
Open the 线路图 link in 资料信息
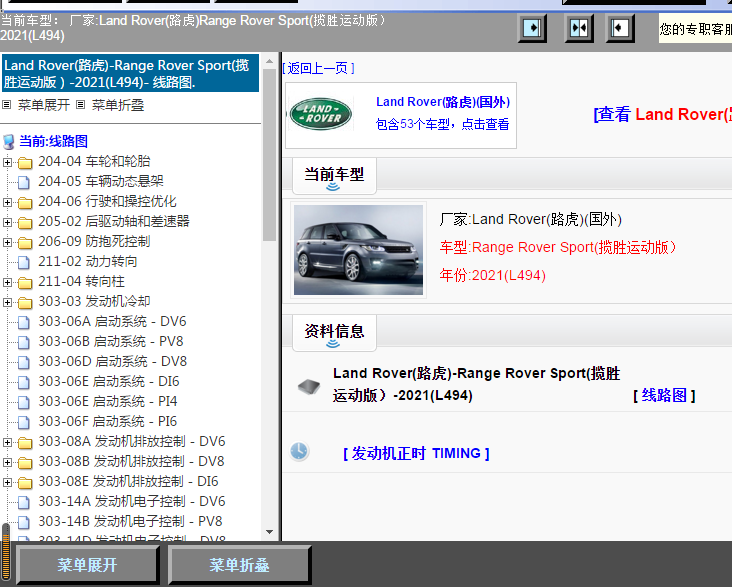664,396
